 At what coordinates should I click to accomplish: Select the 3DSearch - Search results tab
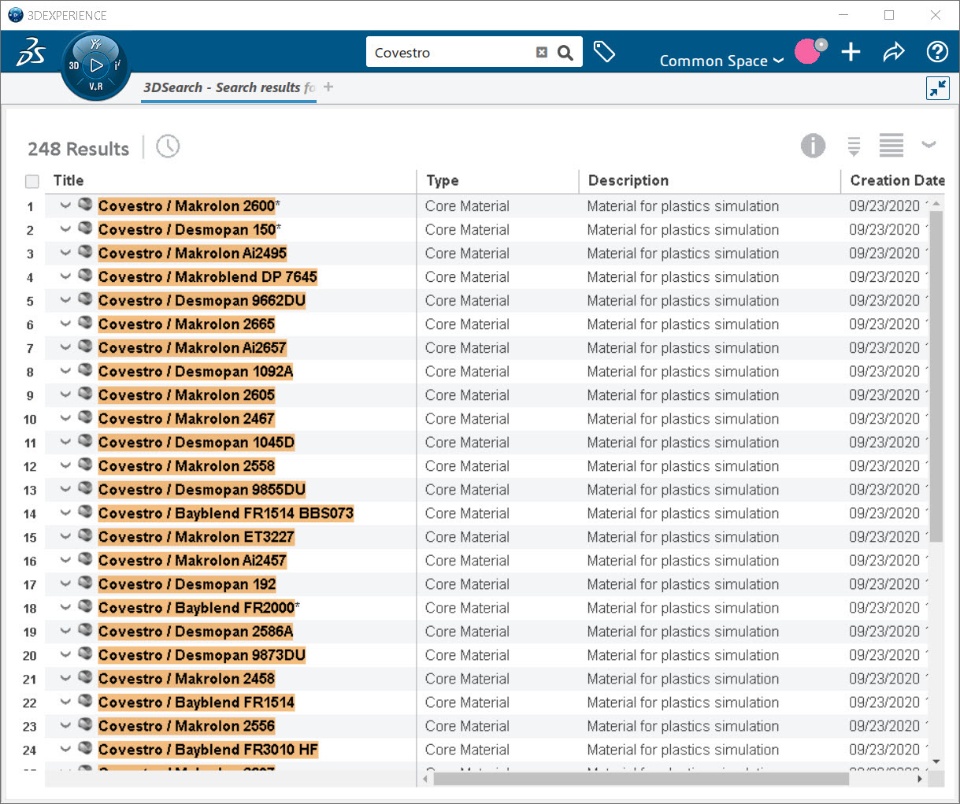pos(228,88)
